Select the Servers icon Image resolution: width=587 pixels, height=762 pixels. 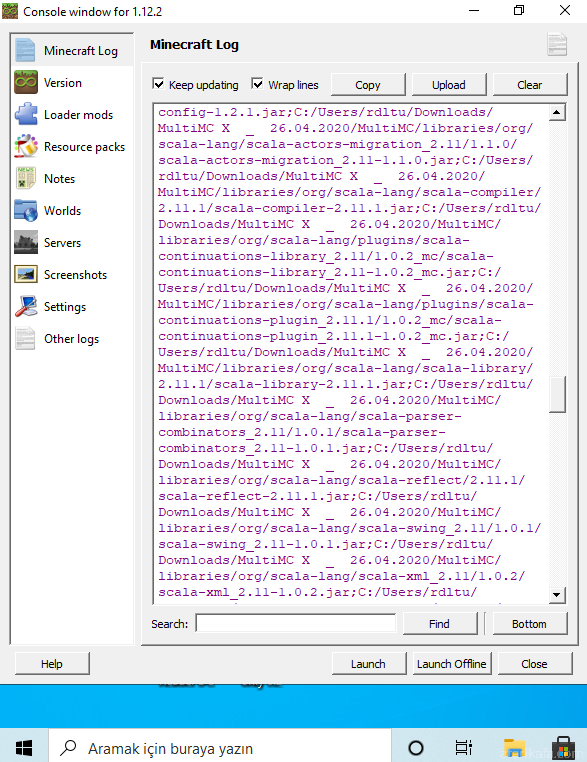(26, 242)
